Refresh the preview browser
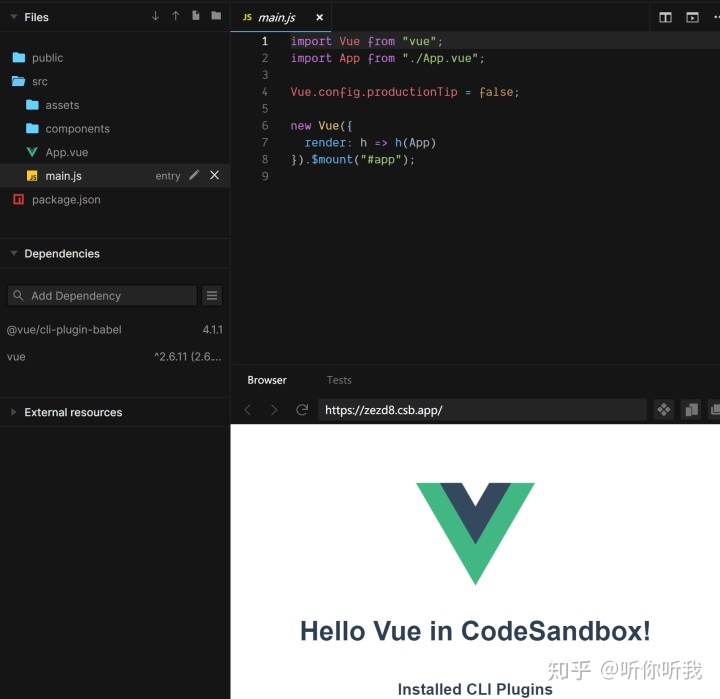 (302, 410)
